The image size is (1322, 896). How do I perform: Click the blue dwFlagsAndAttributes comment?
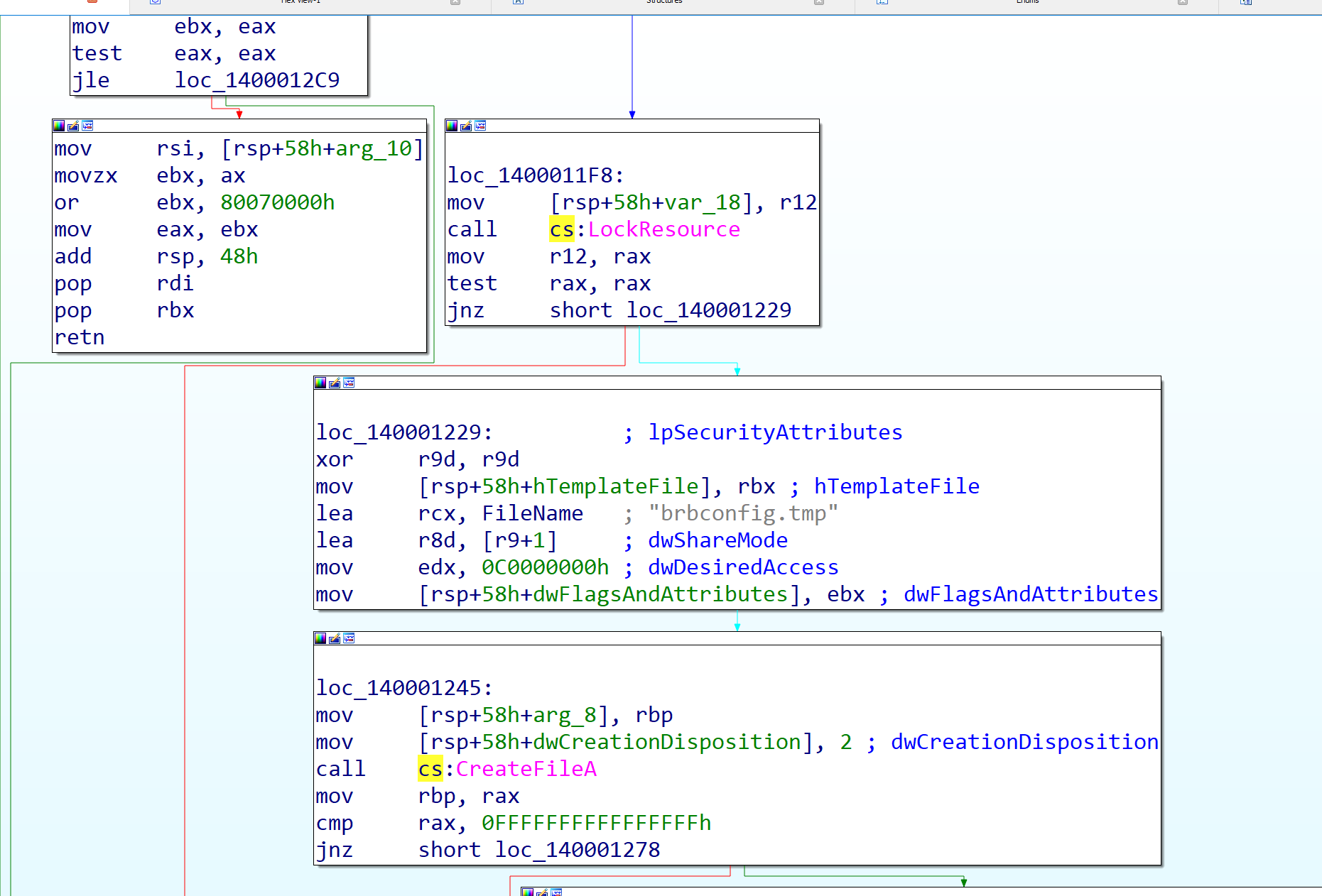(x=1031, y=594)
